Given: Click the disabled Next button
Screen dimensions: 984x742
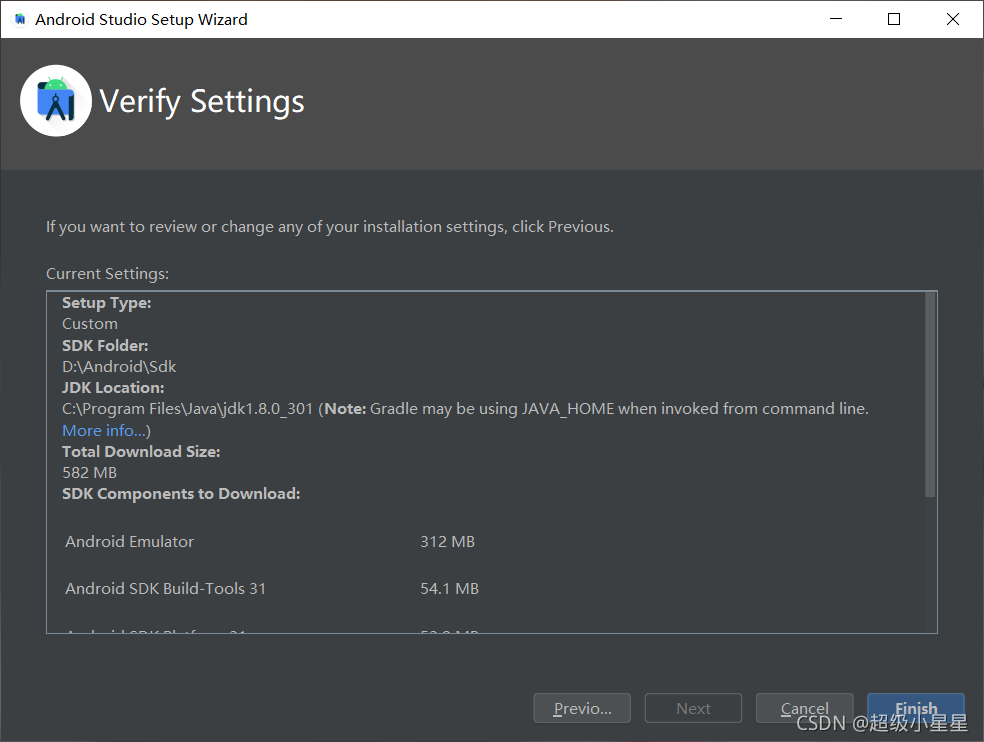Looking at the screenshot, I should 693,708.
